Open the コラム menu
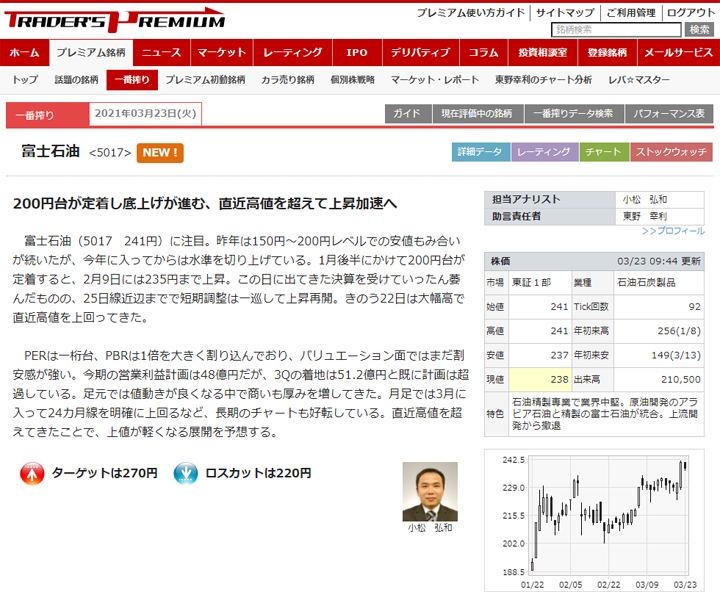720x592 pixels. point(483,53)
